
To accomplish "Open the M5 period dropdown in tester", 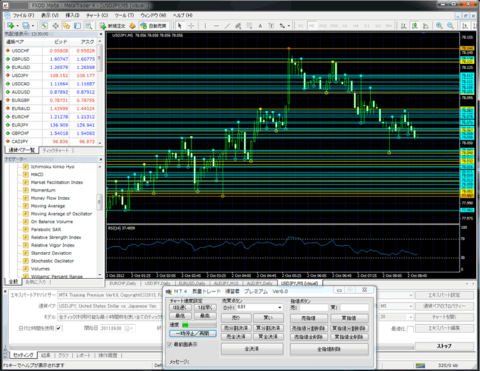I will (397, 306).
